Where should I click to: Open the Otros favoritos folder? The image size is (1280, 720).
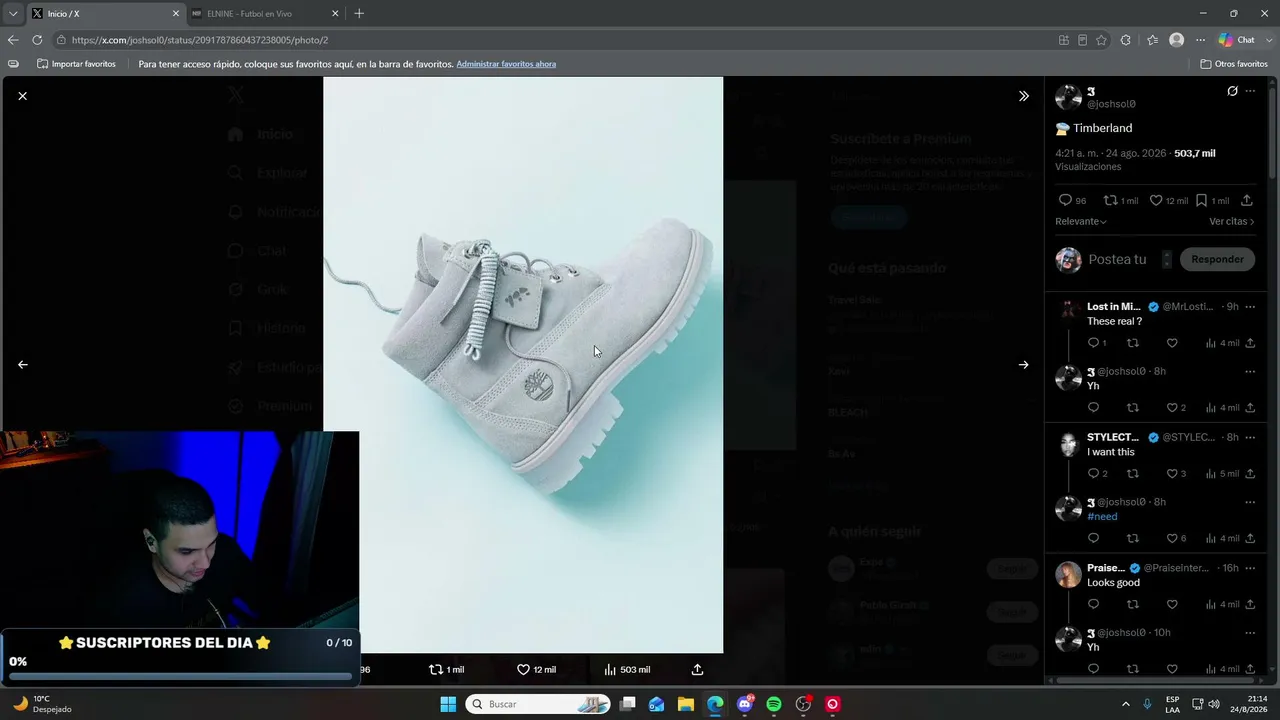click(1234, 64)
